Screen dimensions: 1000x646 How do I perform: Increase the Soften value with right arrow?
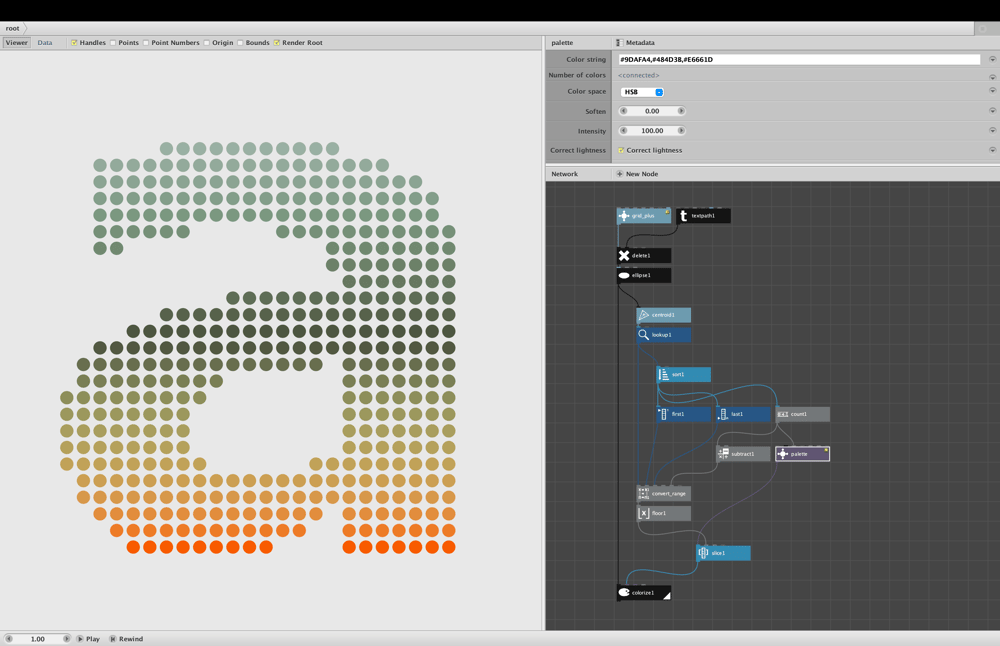[681, 111]
